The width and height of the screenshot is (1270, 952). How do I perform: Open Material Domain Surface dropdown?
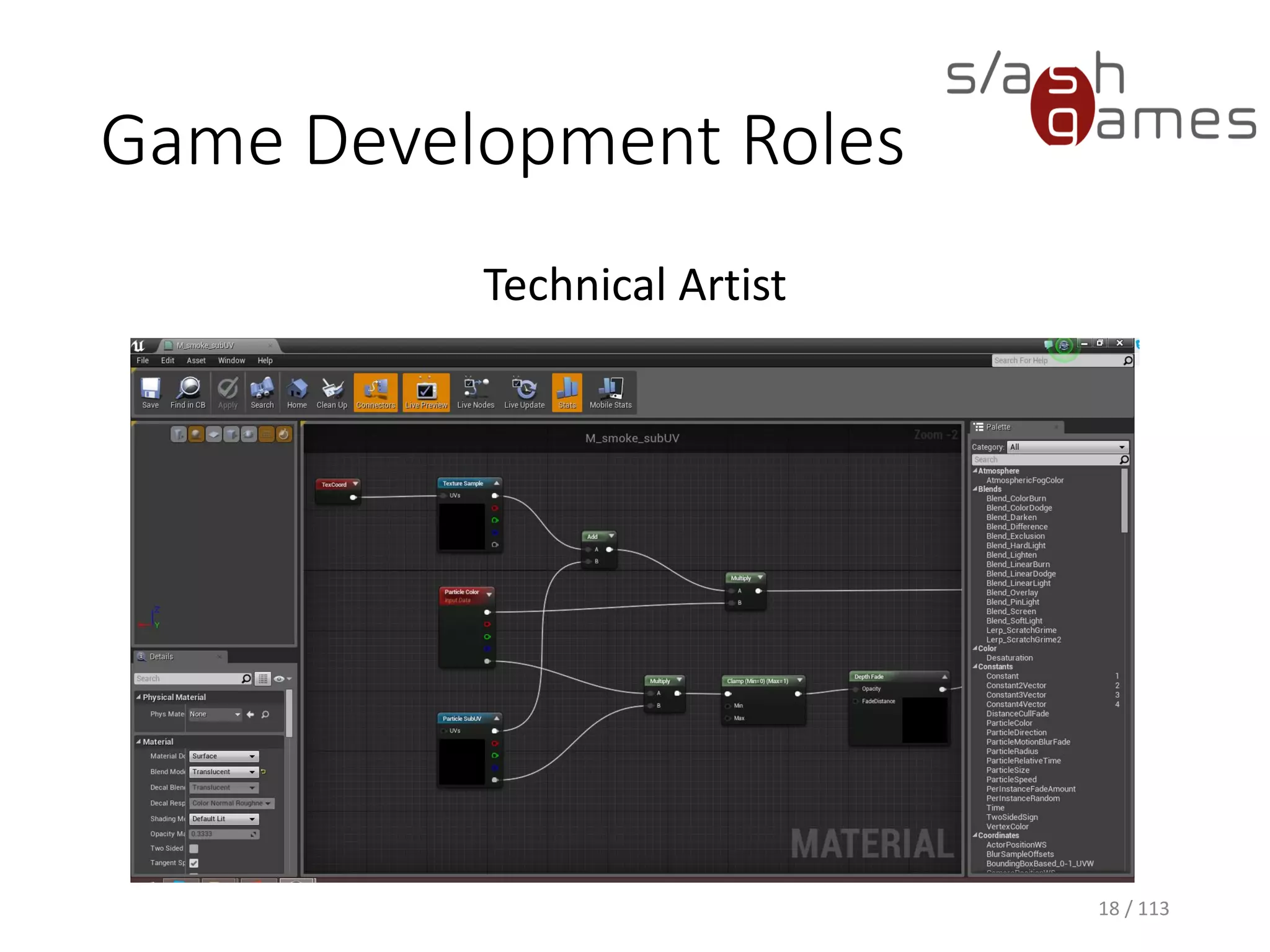pyautogui.click(x=223, y=756)
